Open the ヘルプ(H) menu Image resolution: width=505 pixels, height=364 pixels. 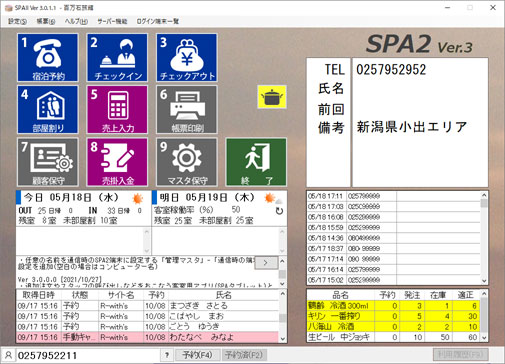coord(76,21)
